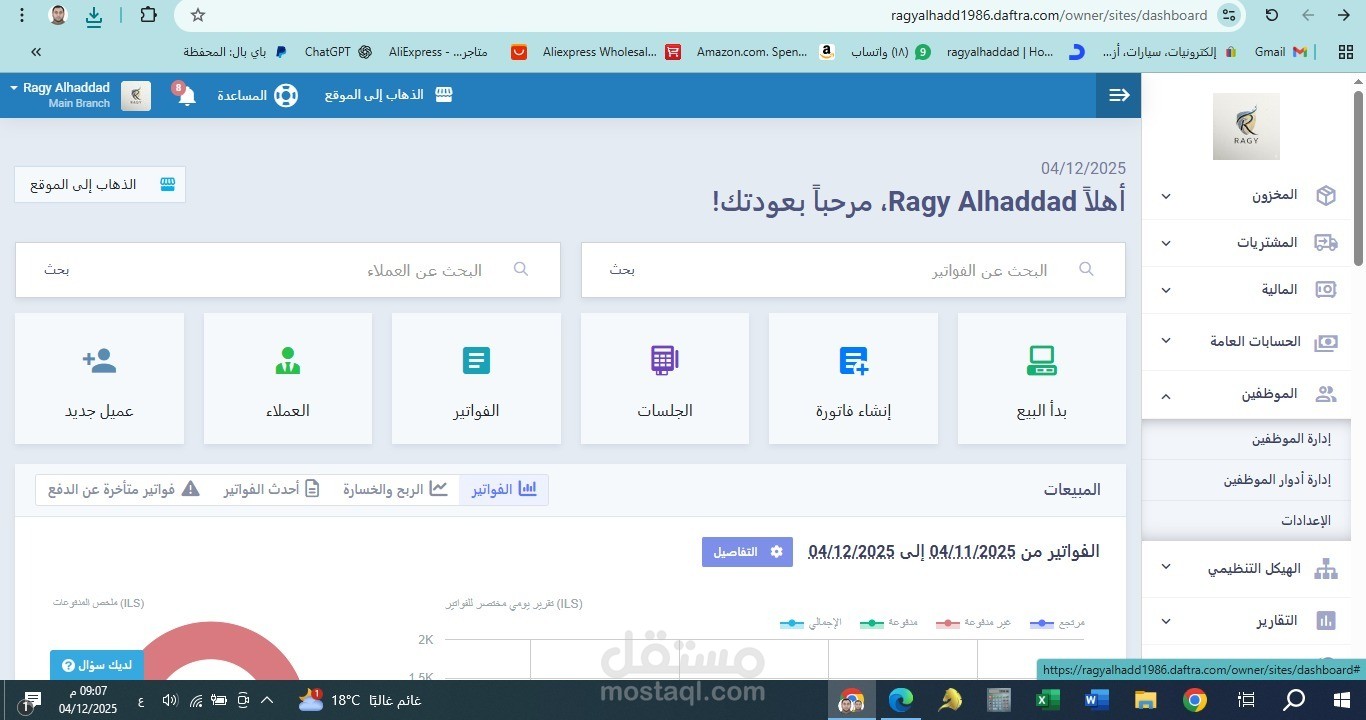Open إدارة الموظفين submenu item
Viewport: 1366px width, 720px height.
(1291, 439)
